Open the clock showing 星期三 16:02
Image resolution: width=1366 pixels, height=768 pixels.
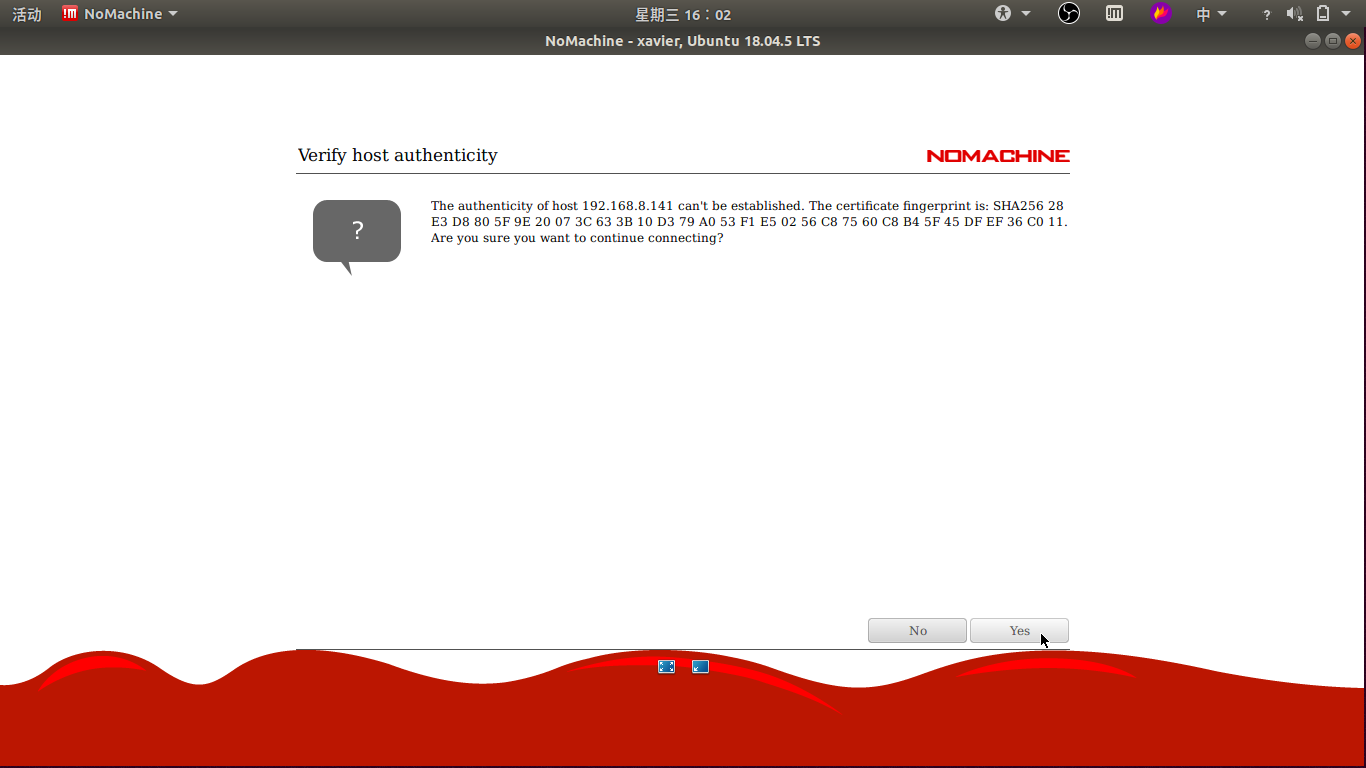click(x=683, y=14)
